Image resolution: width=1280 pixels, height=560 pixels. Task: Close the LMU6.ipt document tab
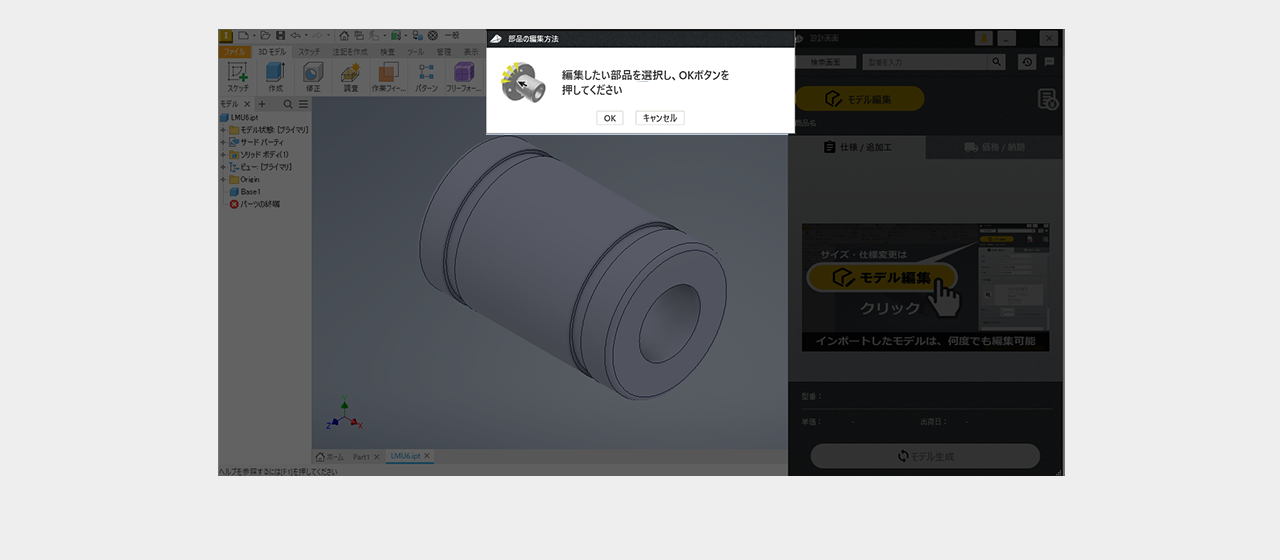point(427,456)
